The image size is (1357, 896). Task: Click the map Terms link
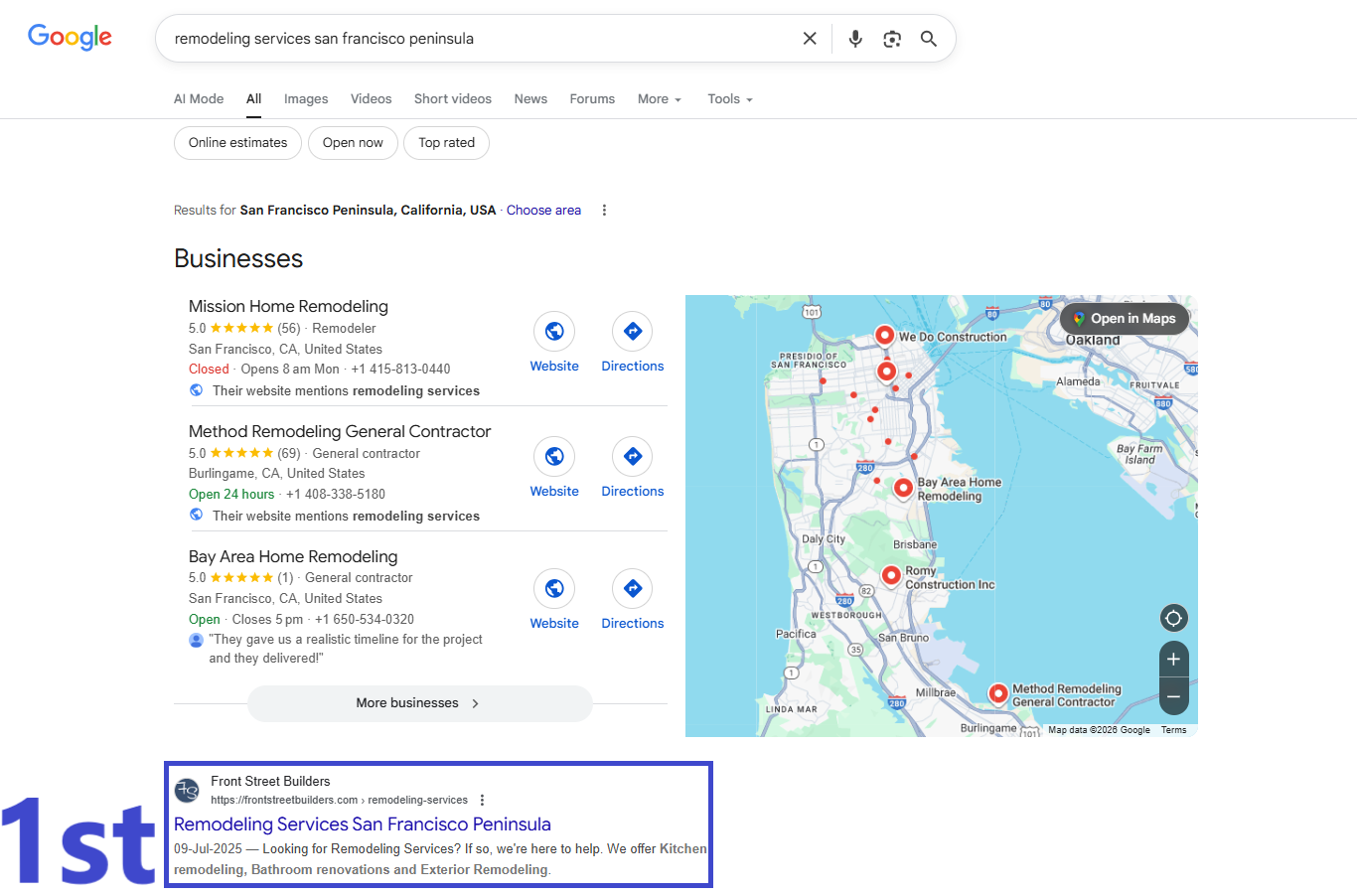pos(1173,730)
